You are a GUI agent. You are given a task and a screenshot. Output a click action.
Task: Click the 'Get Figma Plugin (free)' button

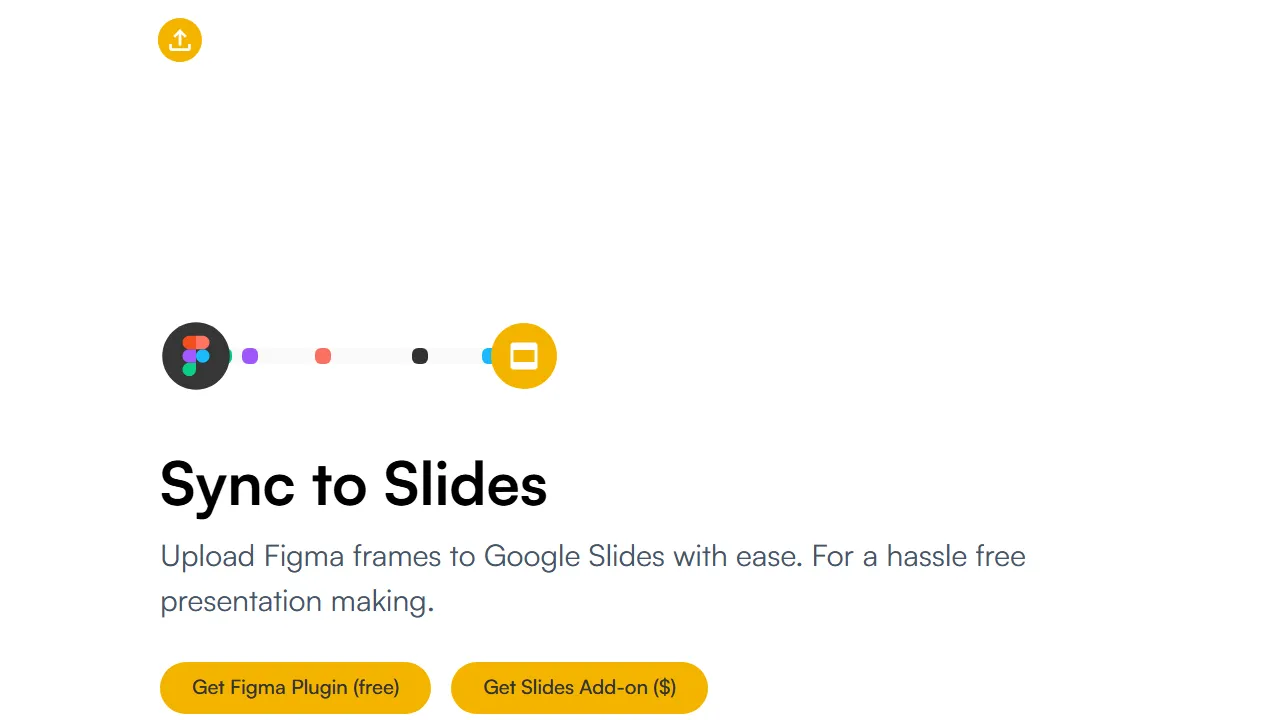pyautogui.click(x=295, y=687)
